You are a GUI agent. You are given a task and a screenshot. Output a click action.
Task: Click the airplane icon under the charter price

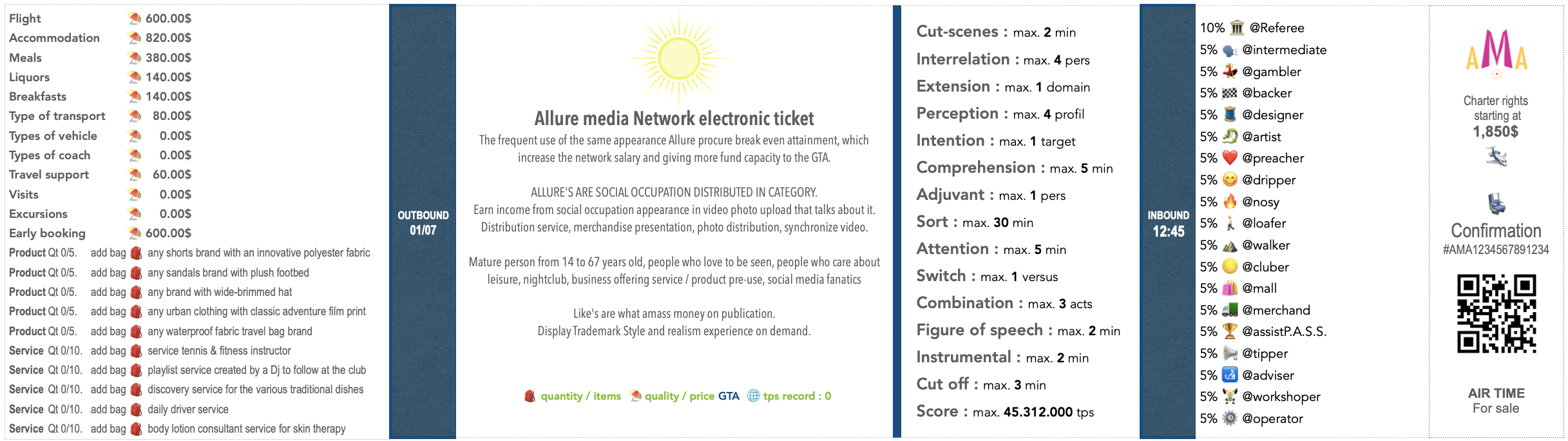[1496, 157]
